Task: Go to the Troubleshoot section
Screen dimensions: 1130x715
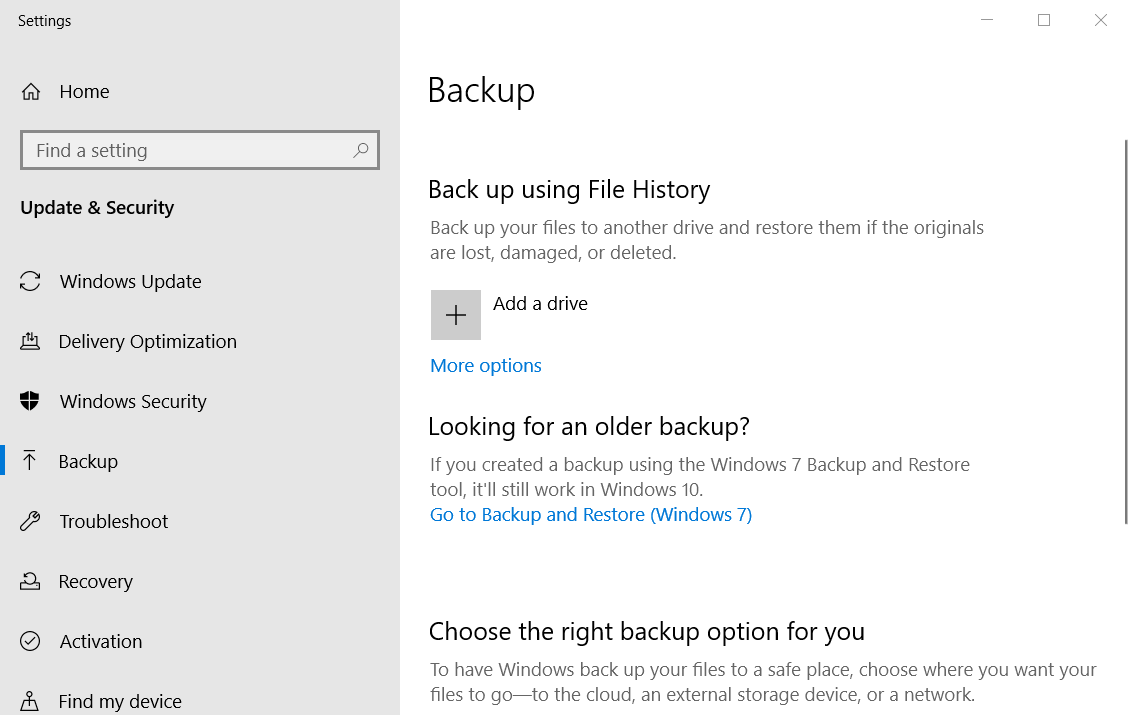Action: coord(113,522)
